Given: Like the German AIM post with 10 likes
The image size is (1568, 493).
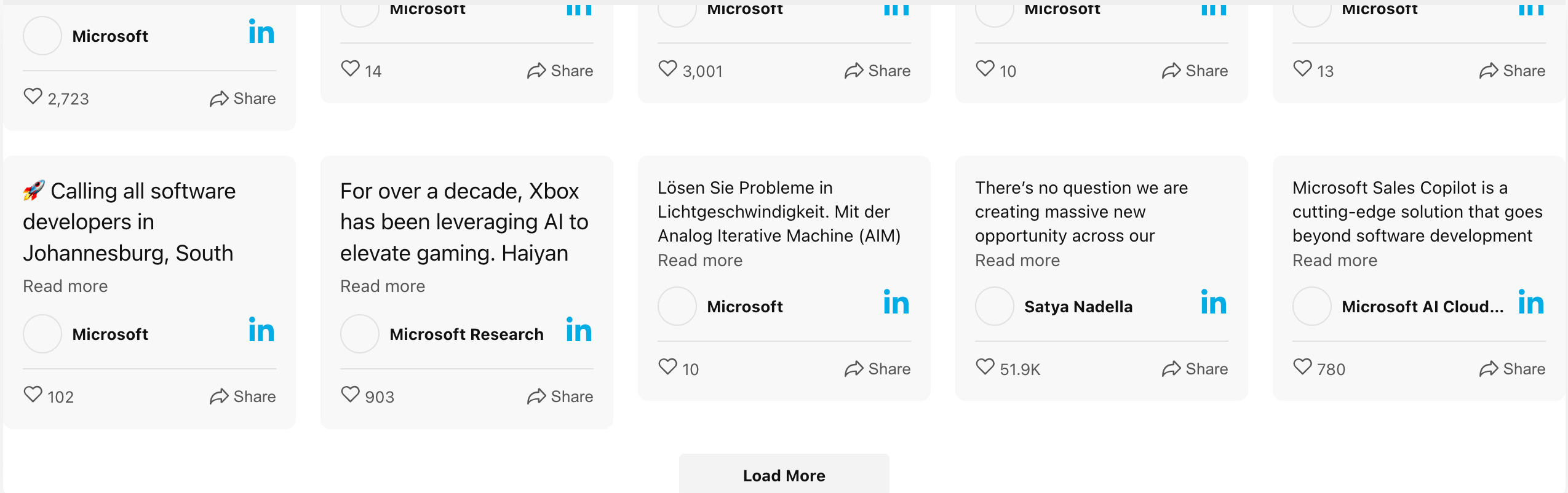Looking at the screenshot, I should tap(667, 367).
